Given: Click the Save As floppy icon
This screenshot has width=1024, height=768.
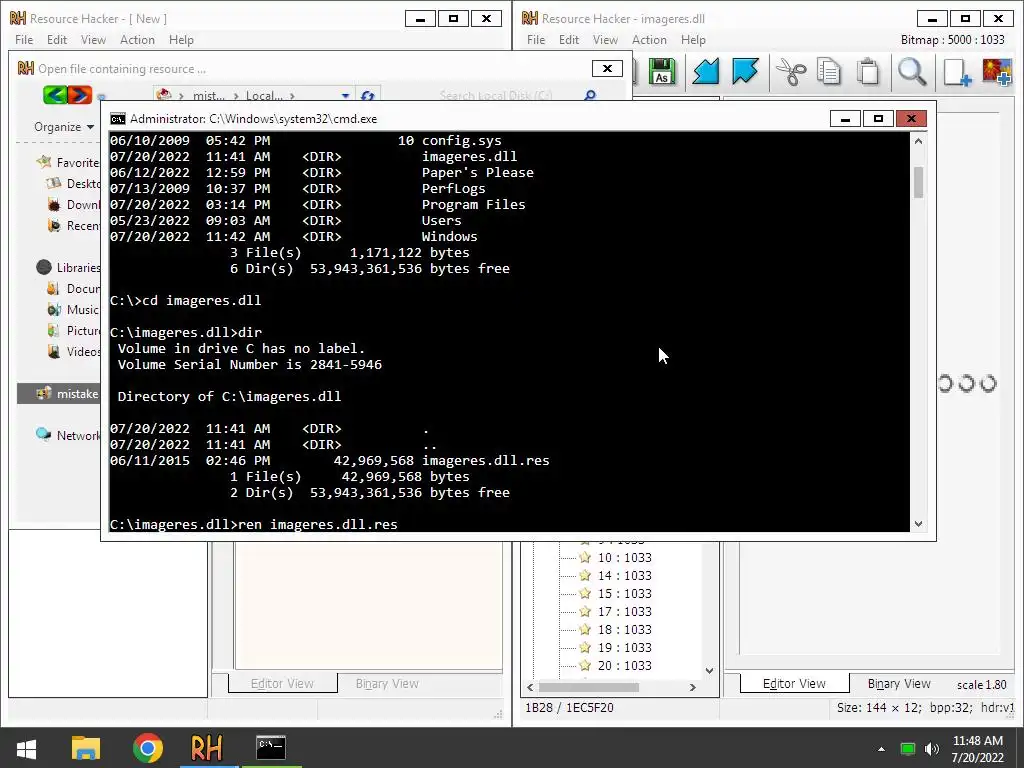Looking at the screenshot, I should (x=662, y=72).
